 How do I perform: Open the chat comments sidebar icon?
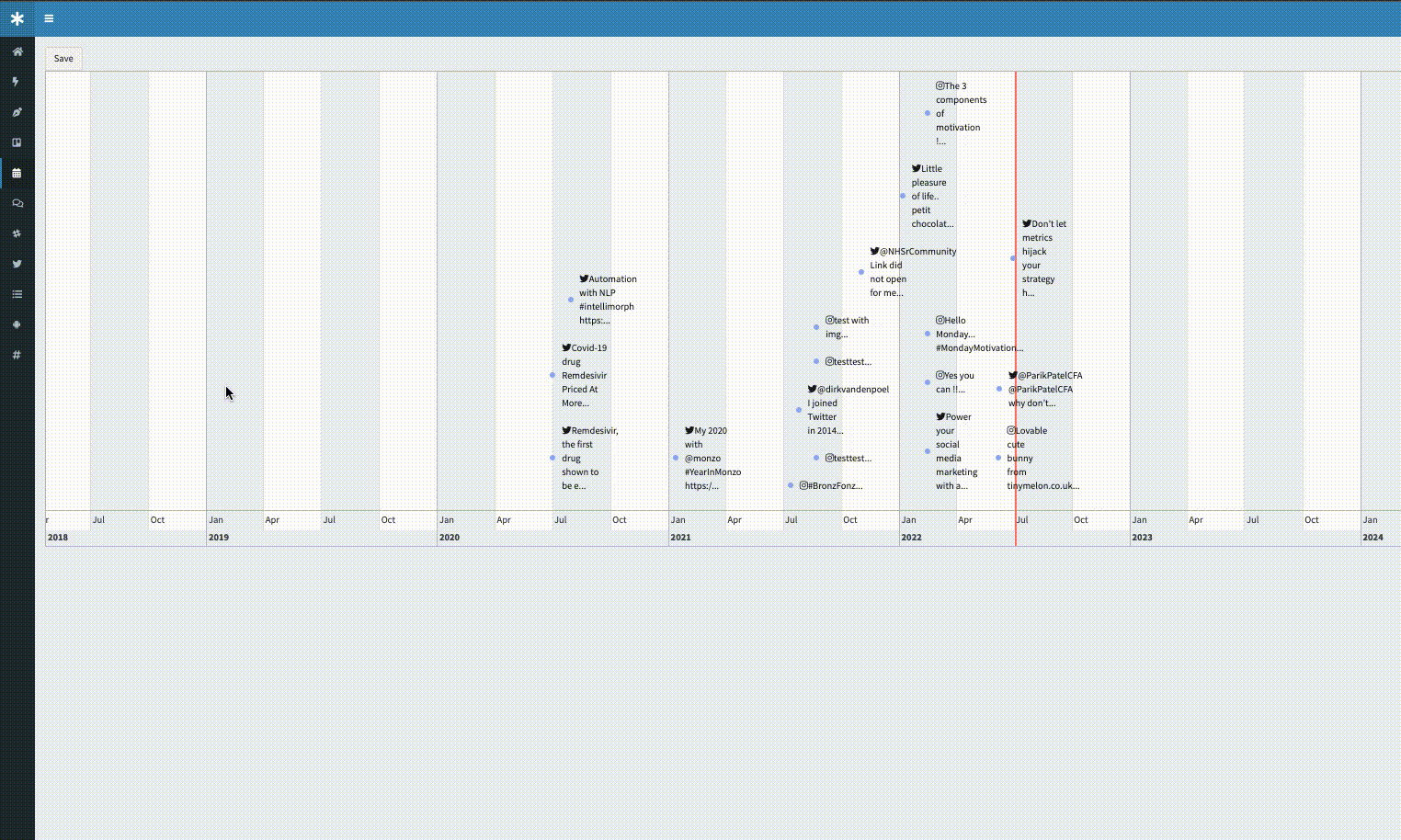coord(17,203)
